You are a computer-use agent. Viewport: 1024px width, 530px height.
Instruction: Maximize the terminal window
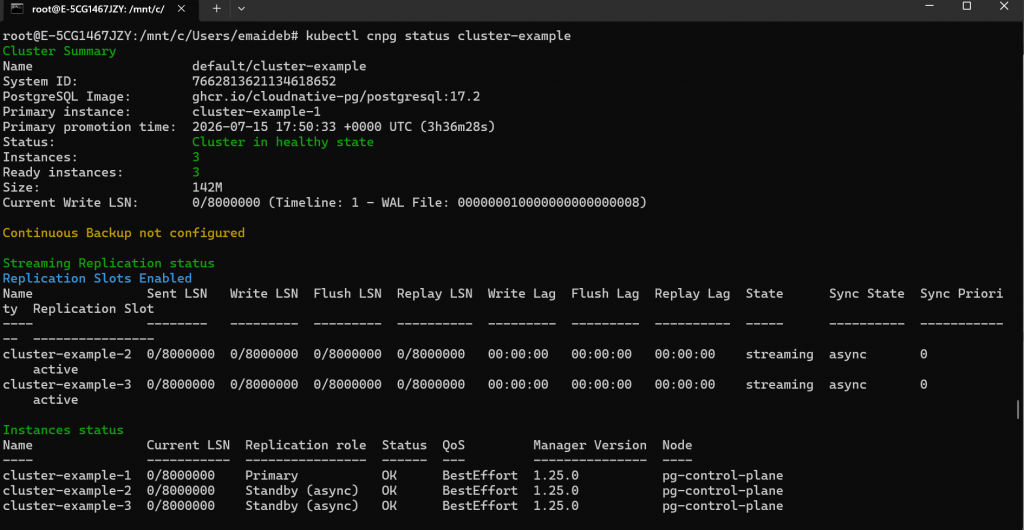pos(967,6)
